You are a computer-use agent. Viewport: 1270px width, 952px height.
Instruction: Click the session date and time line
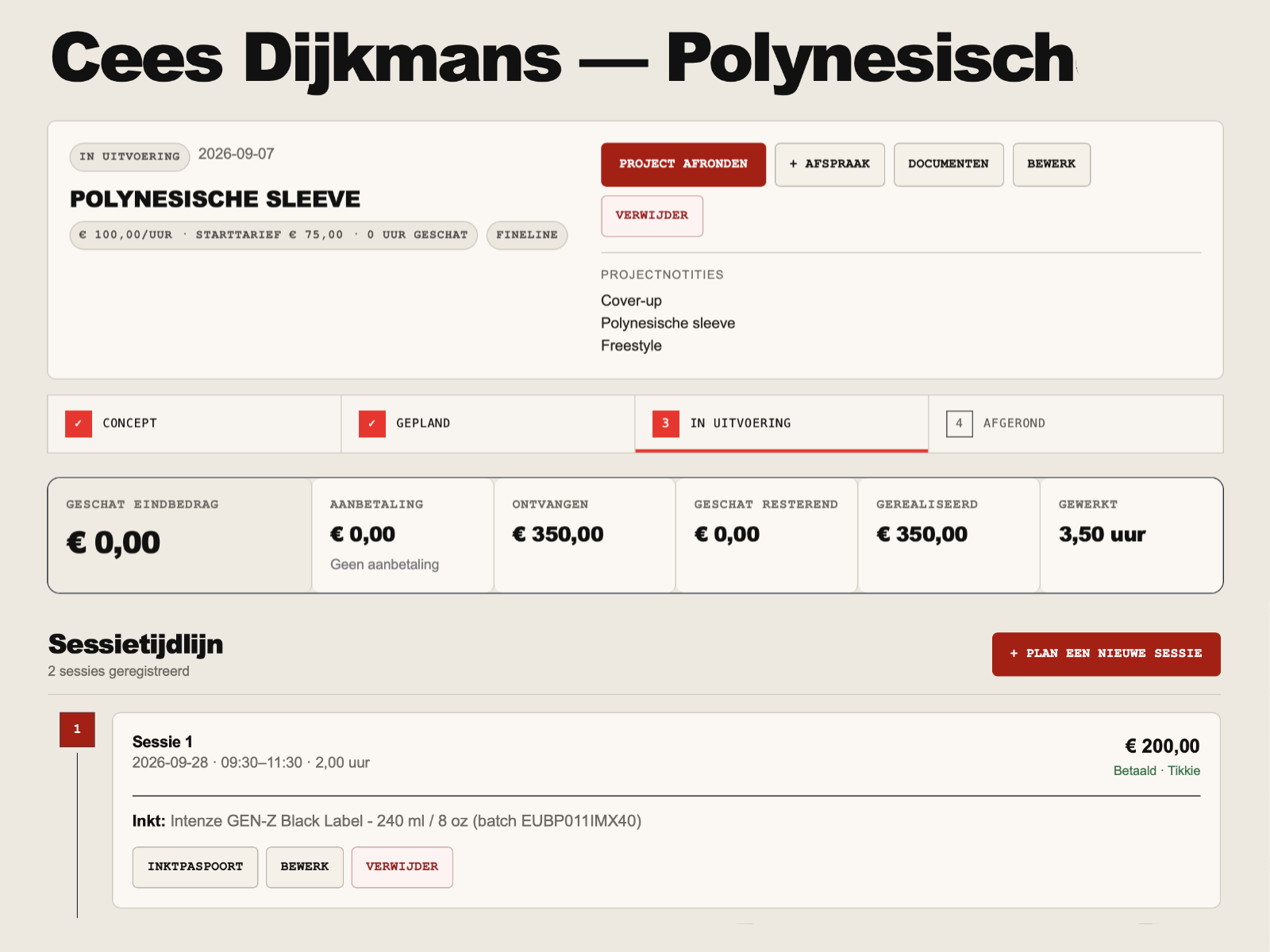(x=251, y=762)
